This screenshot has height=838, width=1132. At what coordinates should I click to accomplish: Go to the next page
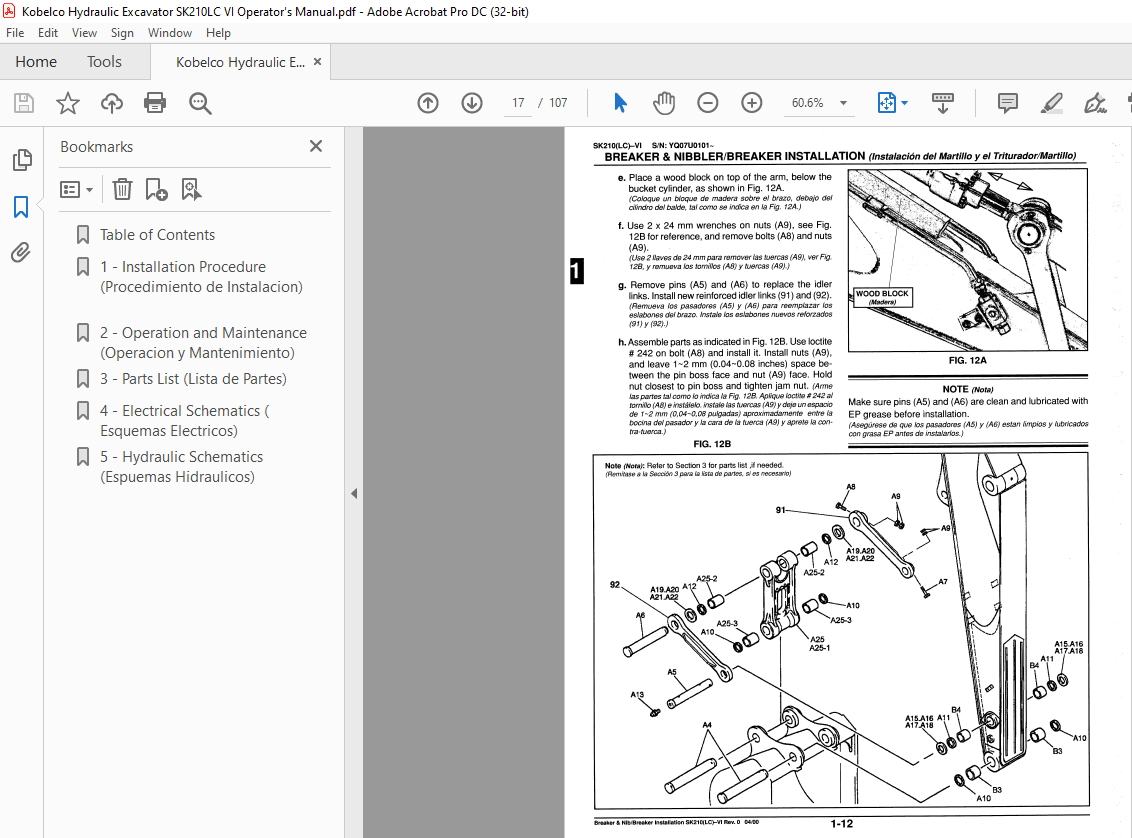click(472, 103)
